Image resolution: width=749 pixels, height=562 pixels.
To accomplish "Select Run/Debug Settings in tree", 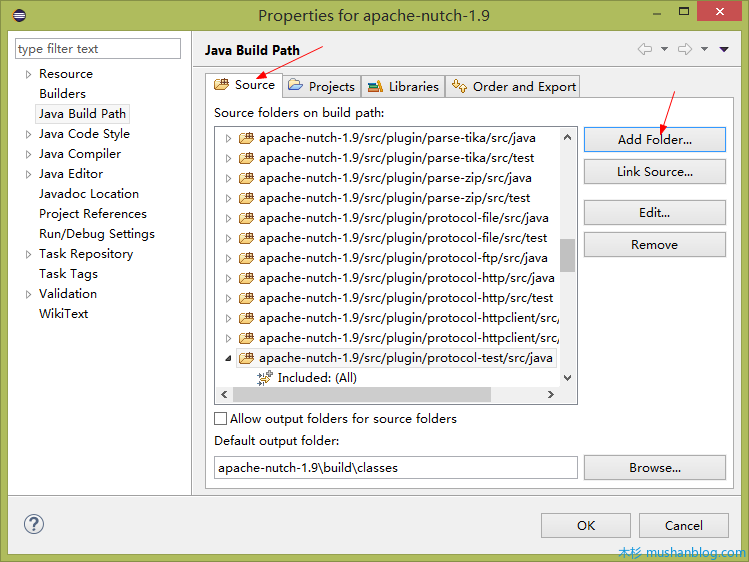I will [x=97, y=234].
